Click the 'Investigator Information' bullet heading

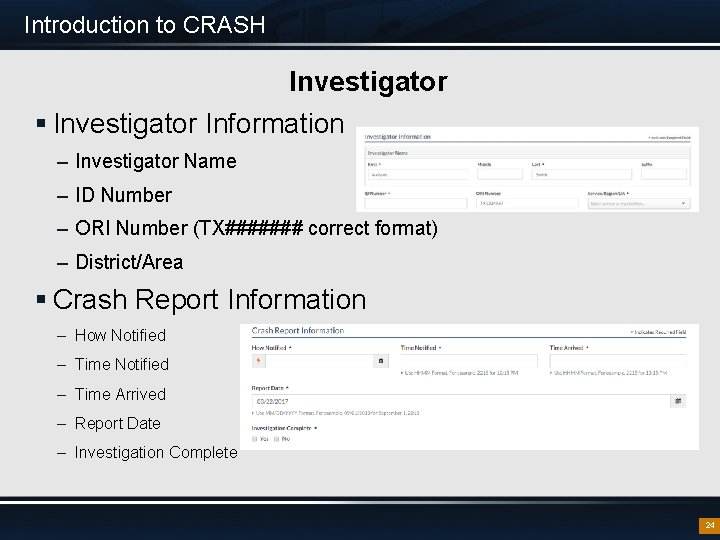point(199,124)
